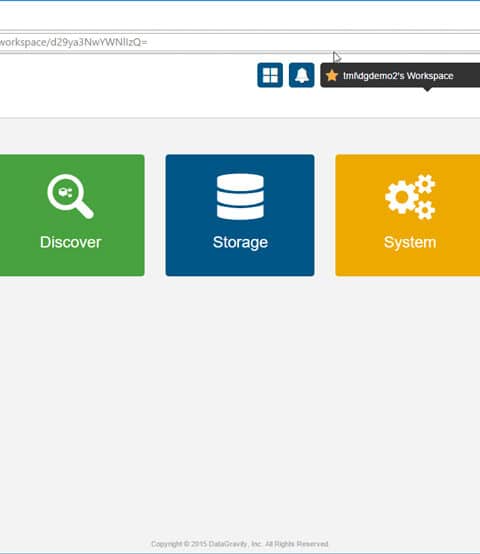Open notifications bell icon
Screen dimensions: 480x554
tap(302, 75)
